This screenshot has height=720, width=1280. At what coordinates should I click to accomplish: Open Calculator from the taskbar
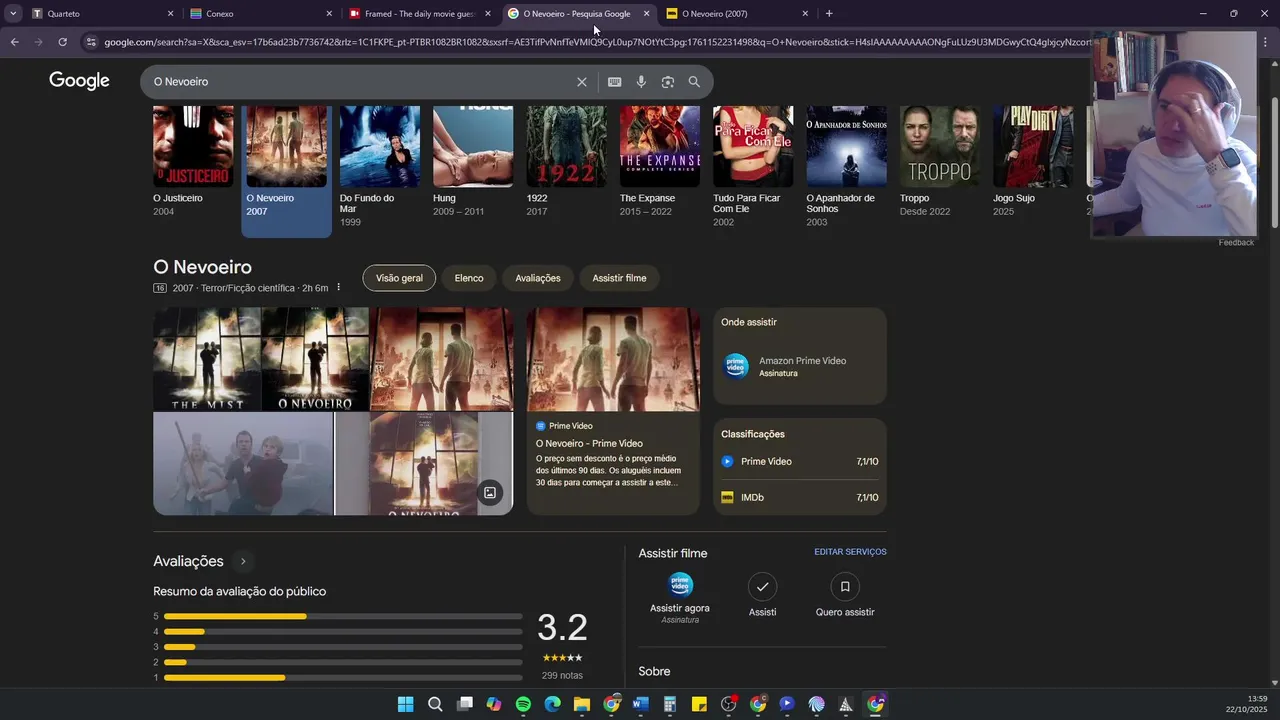coord(670,704)
